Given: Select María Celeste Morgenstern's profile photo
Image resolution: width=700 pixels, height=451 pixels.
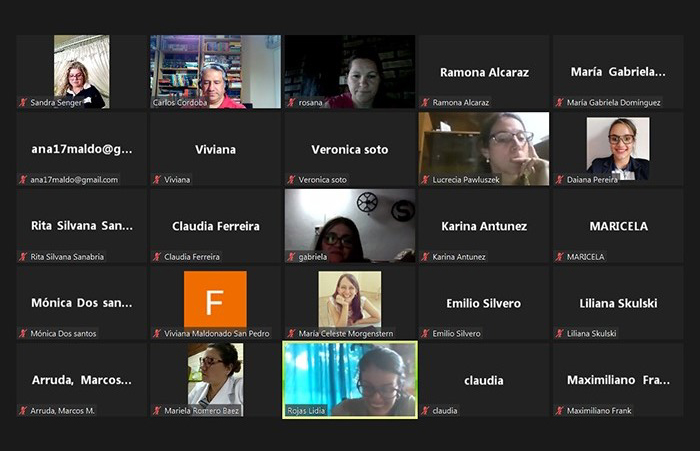Looking at the screenshot, I should click(x=350, y=299).
